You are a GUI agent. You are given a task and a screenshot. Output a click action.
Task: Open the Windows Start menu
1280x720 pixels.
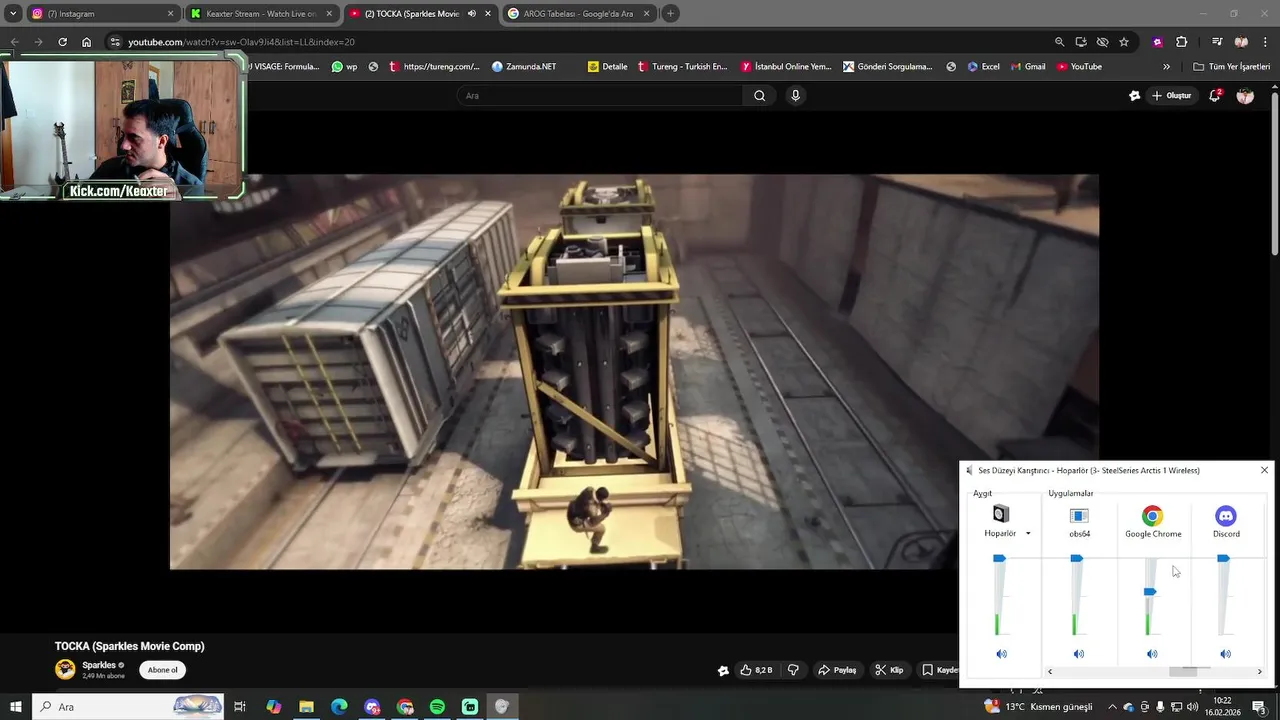click(16, 707)
